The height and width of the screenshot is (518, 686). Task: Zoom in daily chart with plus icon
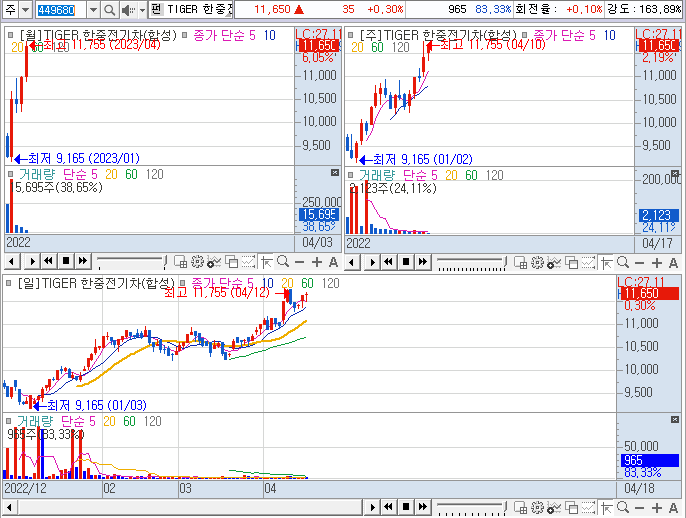656,508
